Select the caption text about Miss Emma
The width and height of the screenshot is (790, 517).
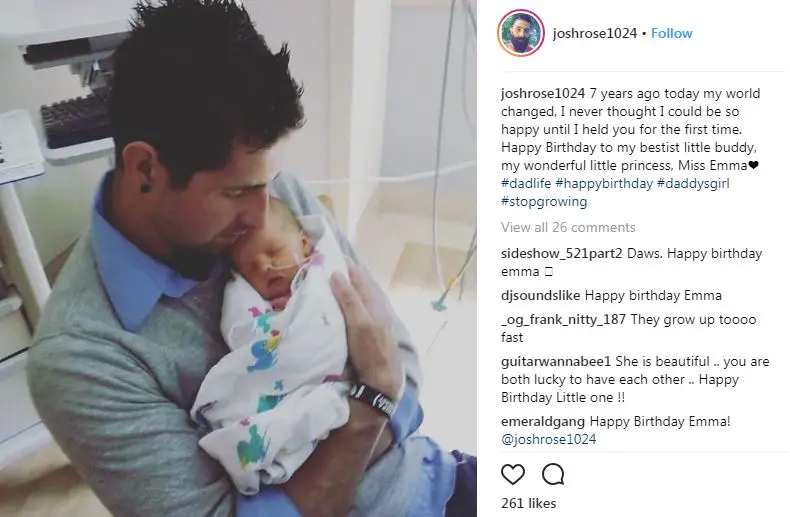pyautogui.click(x=630, y=130)
